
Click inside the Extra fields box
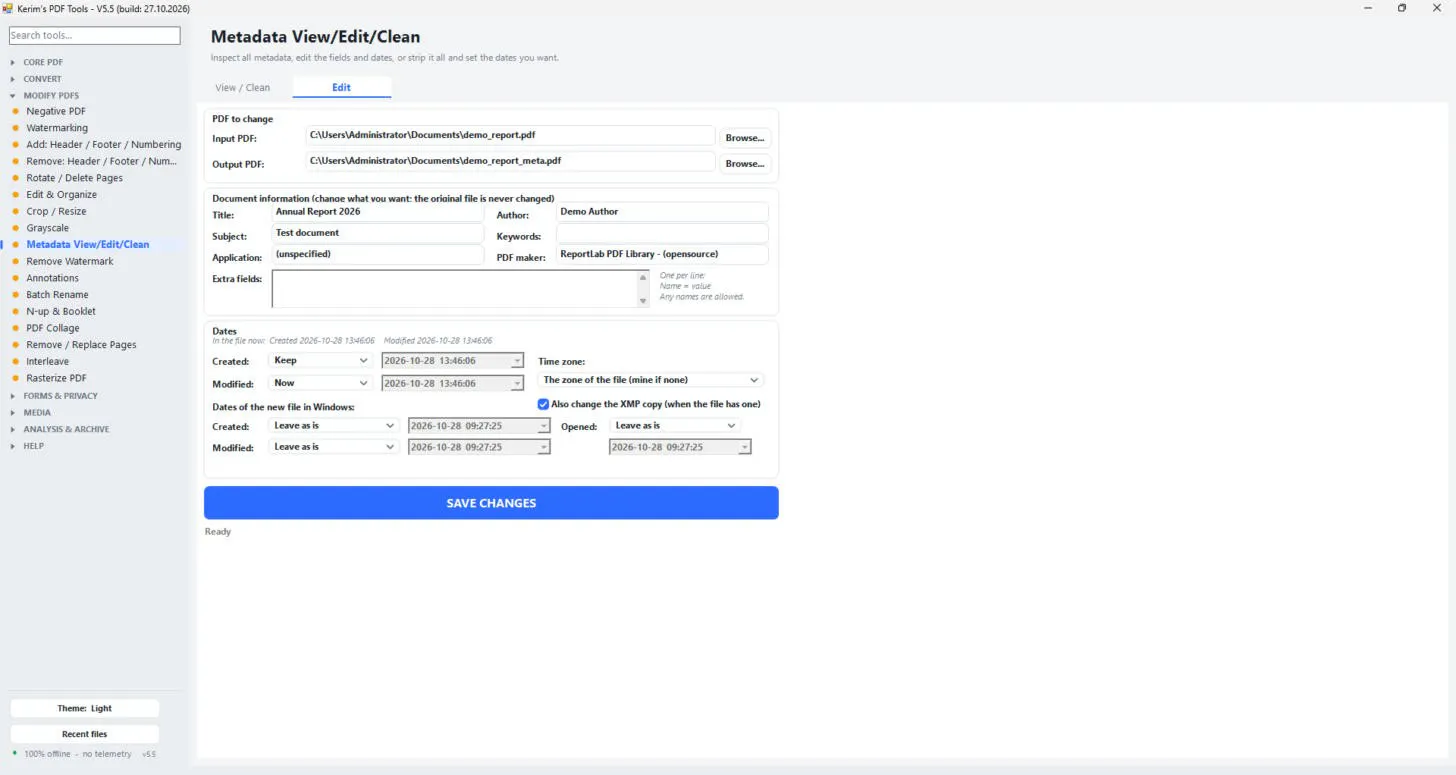(455, 289)
